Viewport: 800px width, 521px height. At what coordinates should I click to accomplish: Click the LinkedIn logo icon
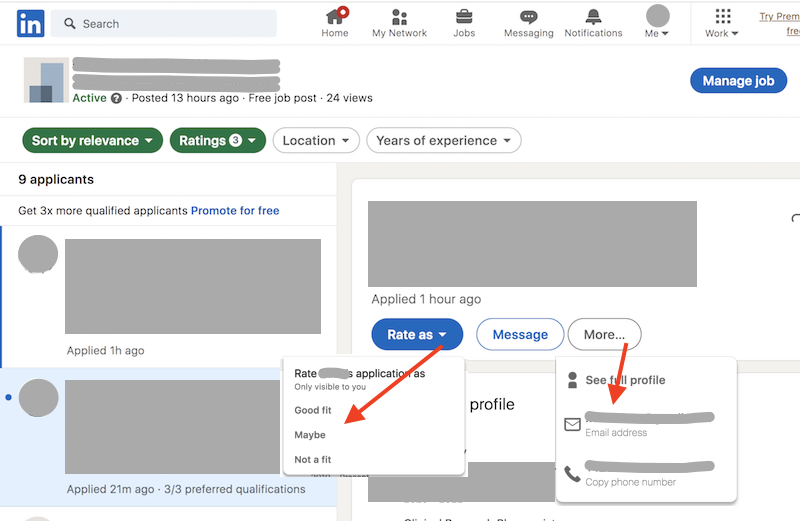(30, 24)
